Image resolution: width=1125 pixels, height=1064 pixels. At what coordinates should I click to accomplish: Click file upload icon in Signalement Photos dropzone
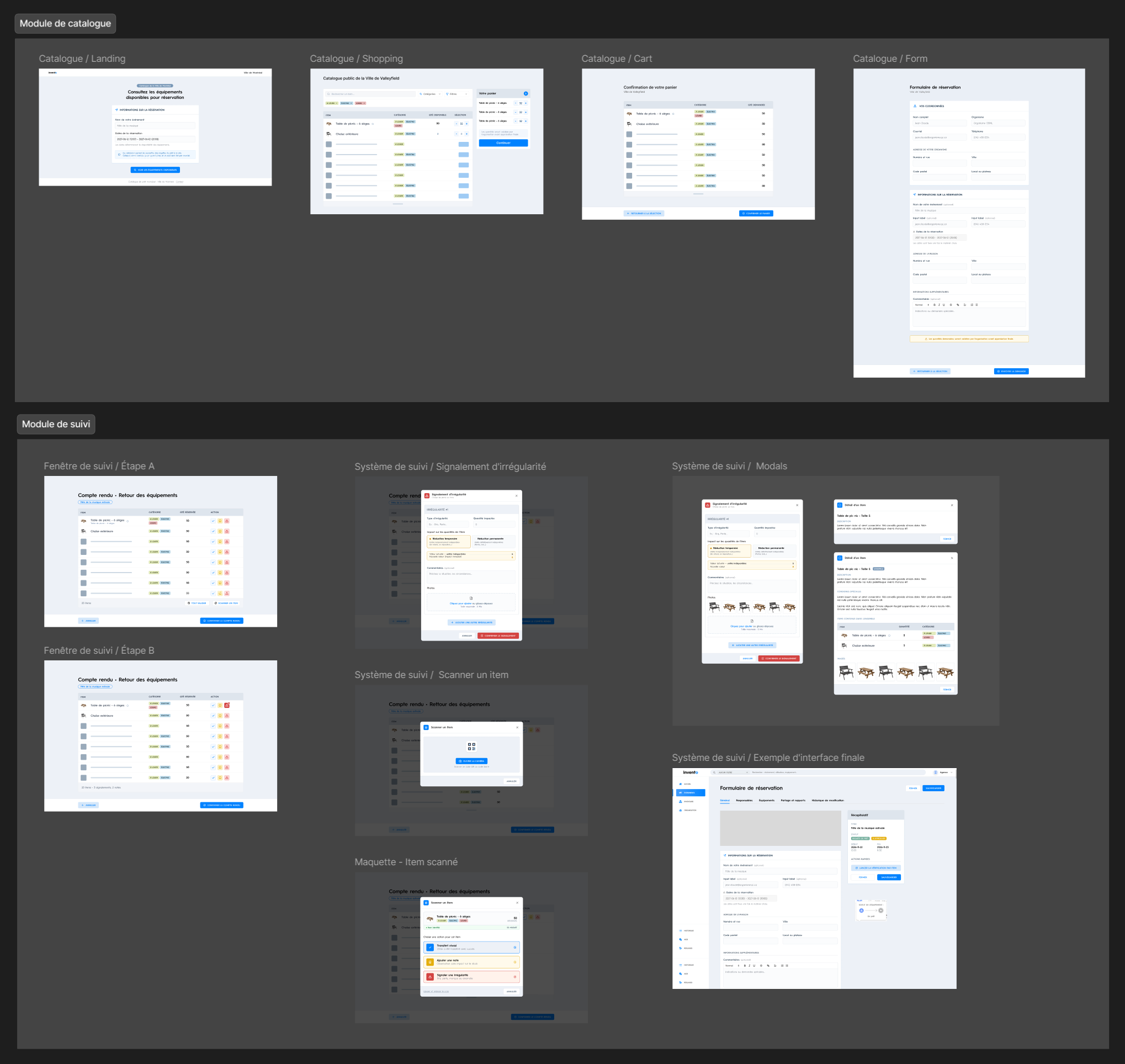click(x=471, y=598)
